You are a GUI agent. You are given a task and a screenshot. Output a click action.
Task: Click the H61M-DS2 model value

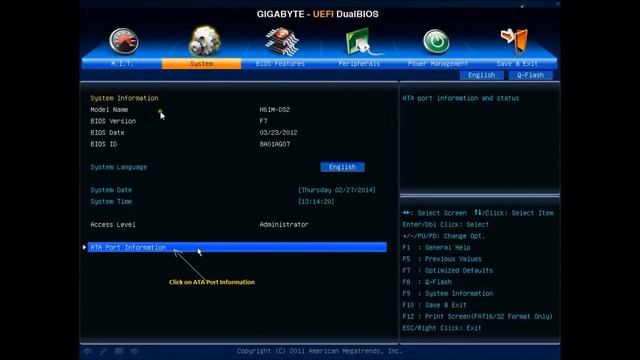point(275,109)
